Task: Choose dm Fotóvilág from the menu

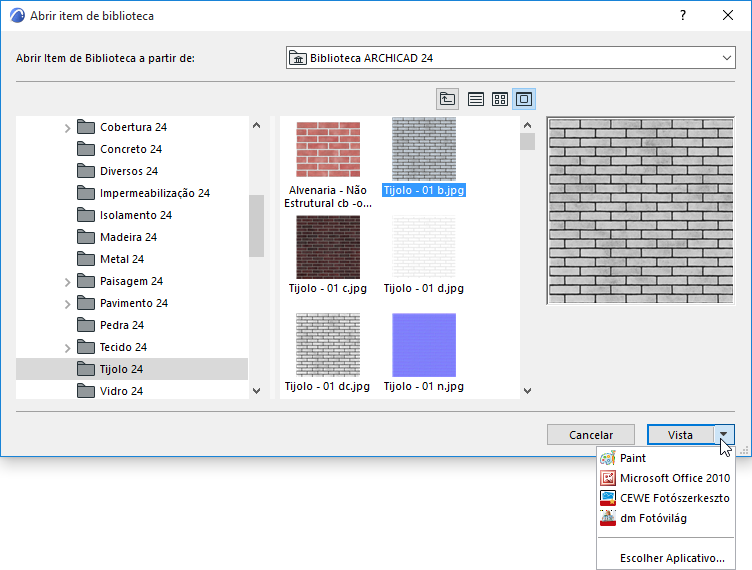Action: (x=666, y=518)
